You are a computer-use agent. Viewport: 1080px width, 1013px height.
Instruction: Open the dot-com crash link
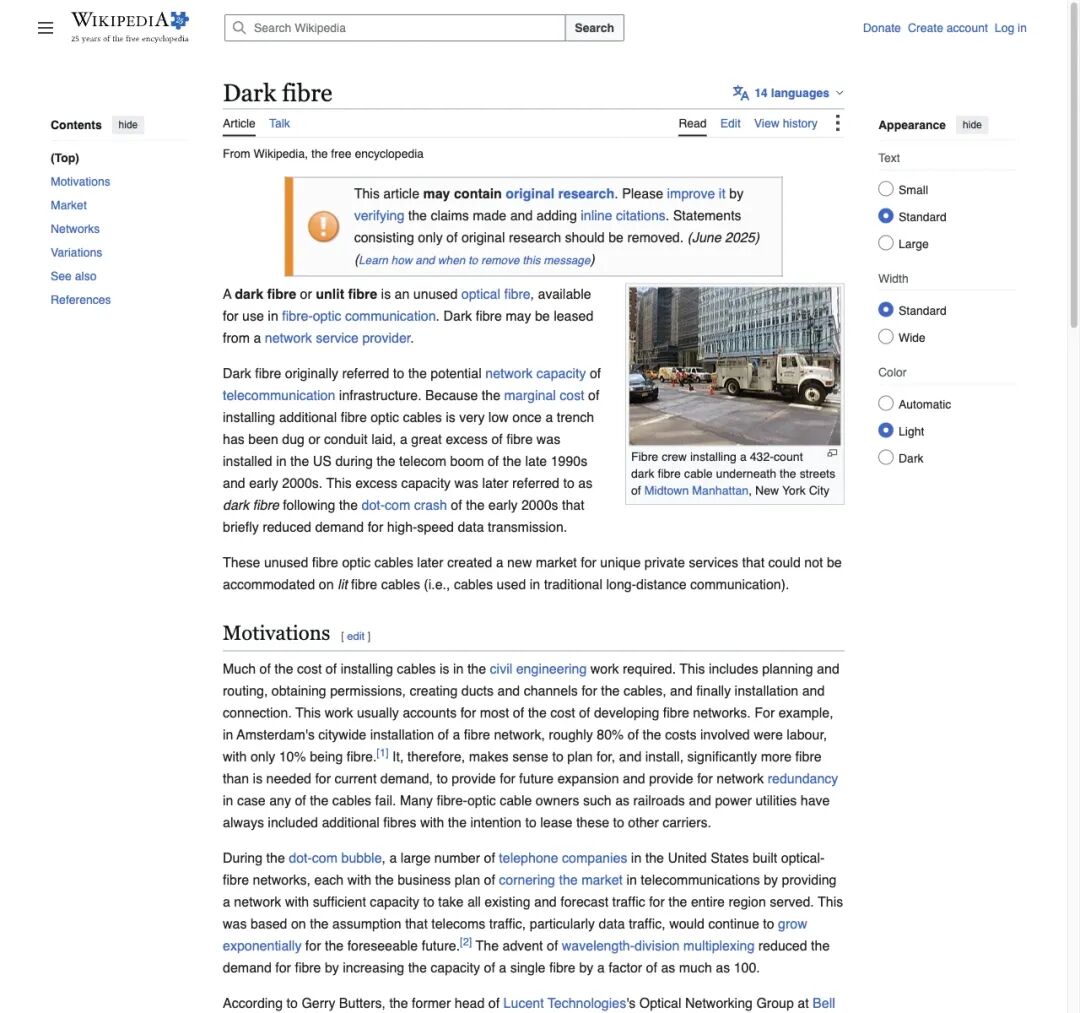pyautogui.click(x=404, y=505)
